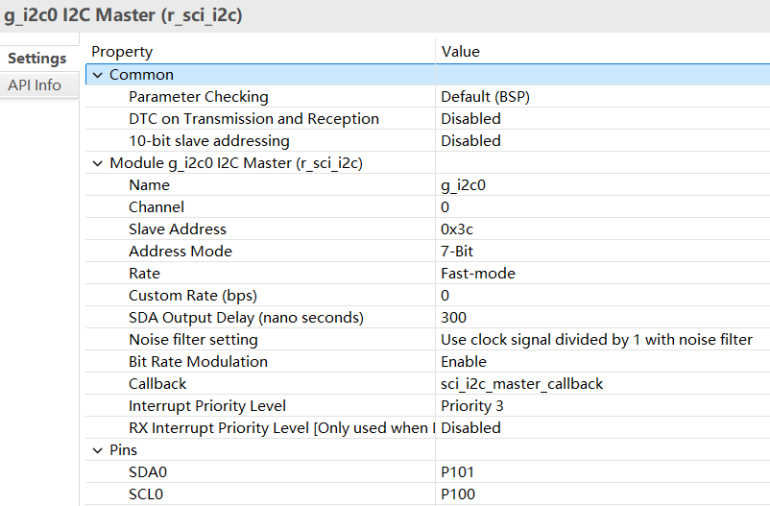Collapse the Pins section chevron
This screenshot has height=506, width=770.
click(98, 450)
